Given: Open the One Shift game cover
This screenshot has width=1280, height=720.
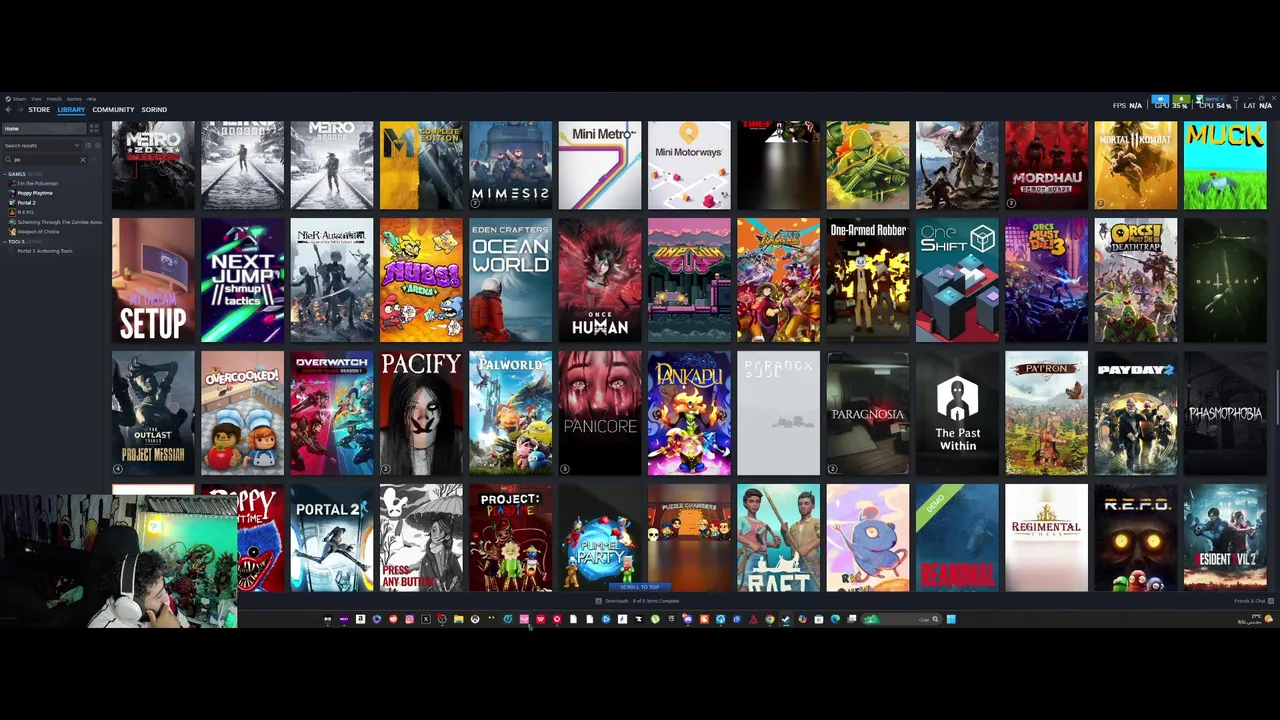Looking at the screenshot, I should tap(957, 280).
